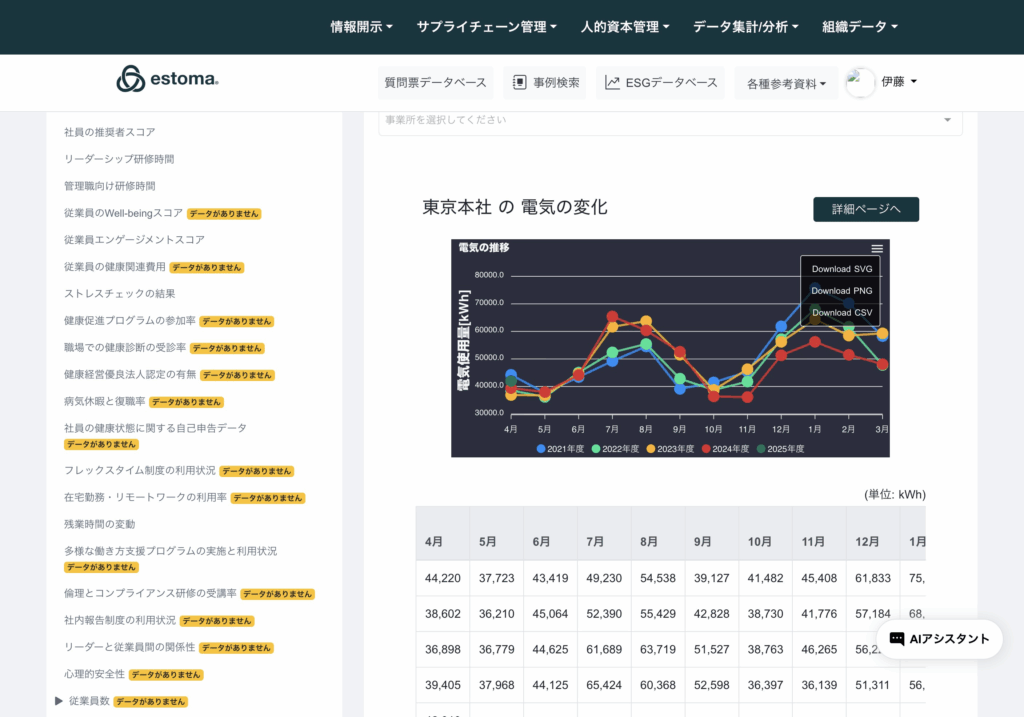Screen dimensions: 1024x717
Task: Open the chart hamburger menu icon
Action: point(877,249)
